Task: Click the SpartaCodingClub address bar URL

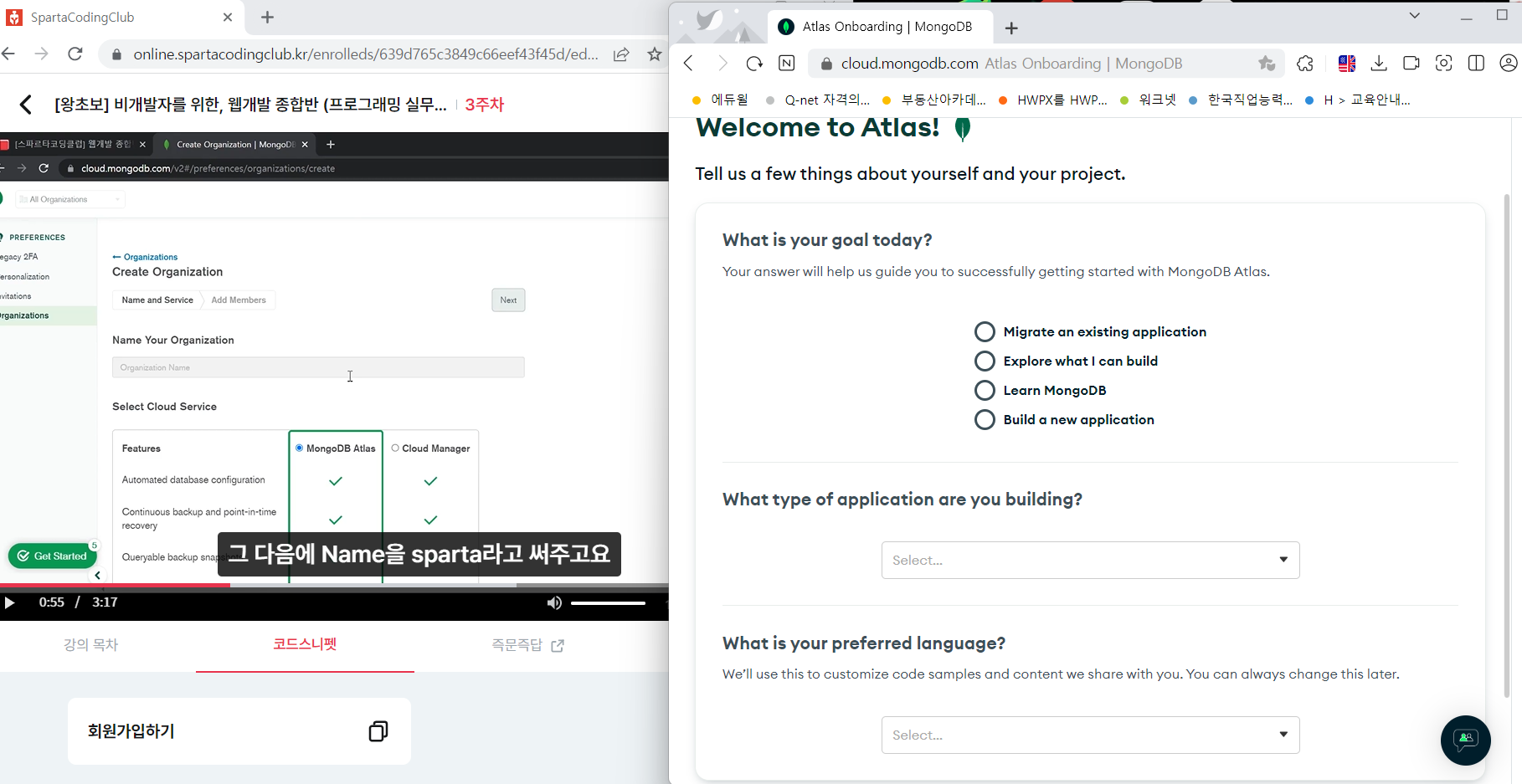Action: coord(366,54)
